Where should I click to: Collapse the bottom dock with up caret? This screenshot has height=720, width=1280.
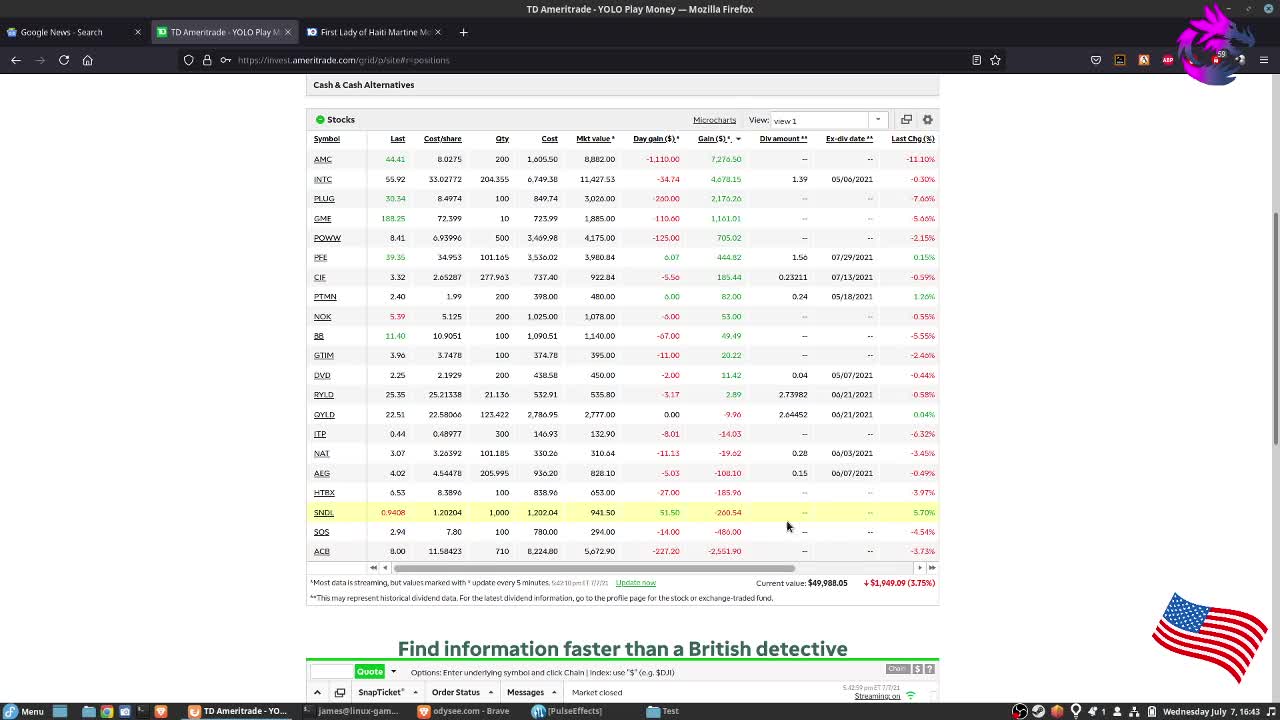[317, 692]
